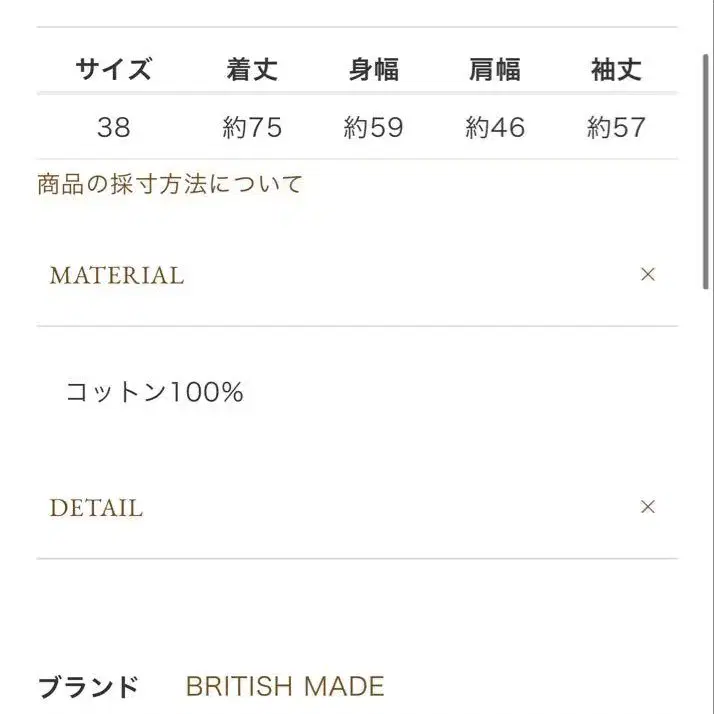This screenshot has height=714, width=714.
Task: Select the 袖丈 column header
Action: (616, 70)
